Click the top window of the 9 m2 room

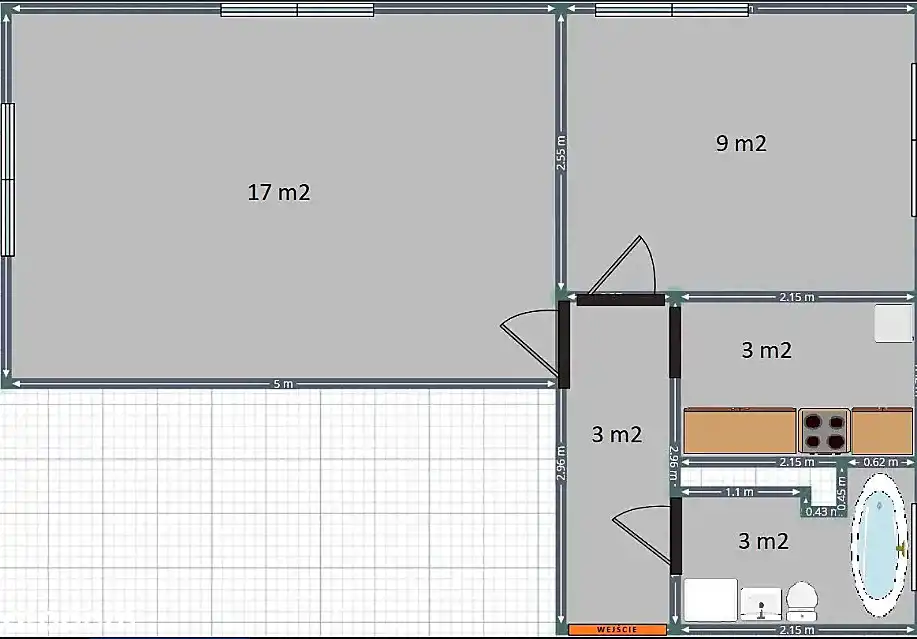point(671,10)
